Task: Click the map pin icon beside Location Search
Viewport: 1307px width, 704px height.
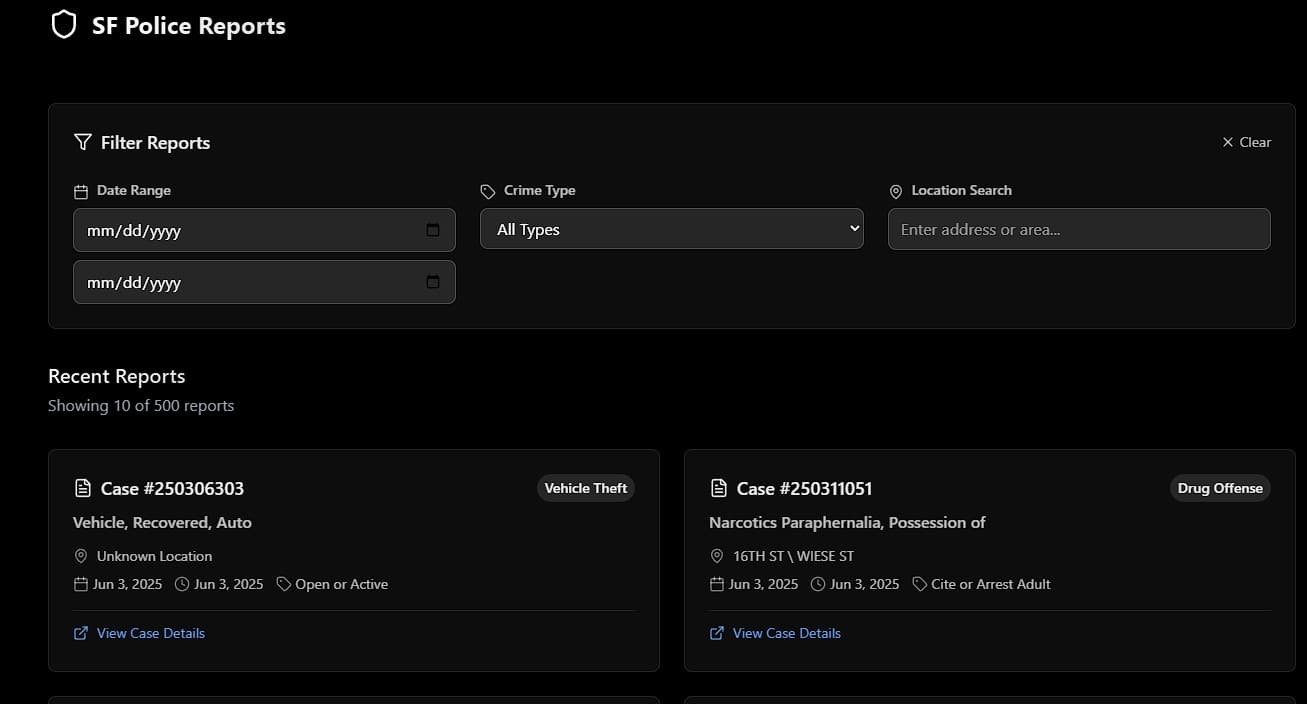Action: (x=895, y=190)
